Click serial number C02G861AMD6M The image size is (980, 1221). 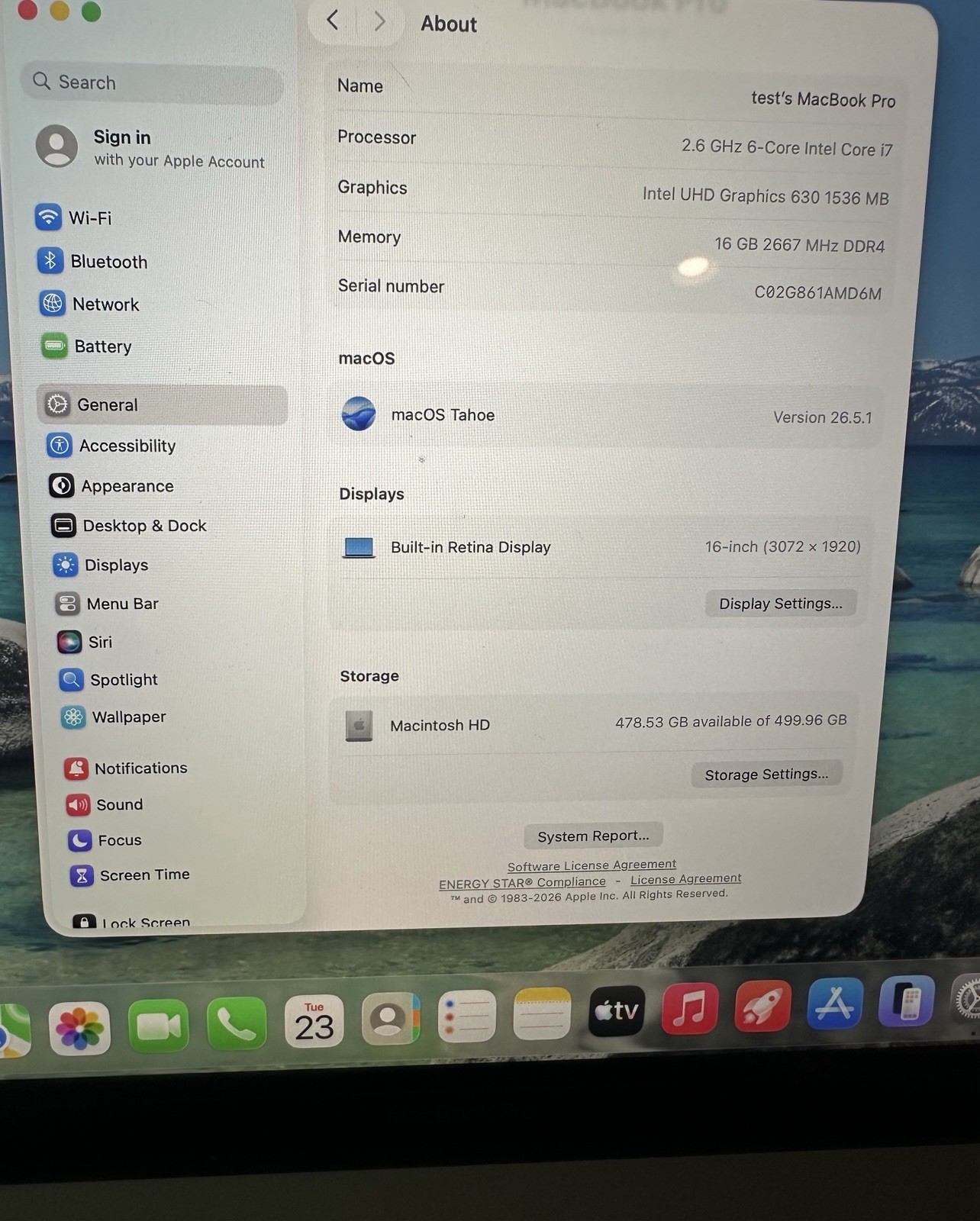point(817,293)
